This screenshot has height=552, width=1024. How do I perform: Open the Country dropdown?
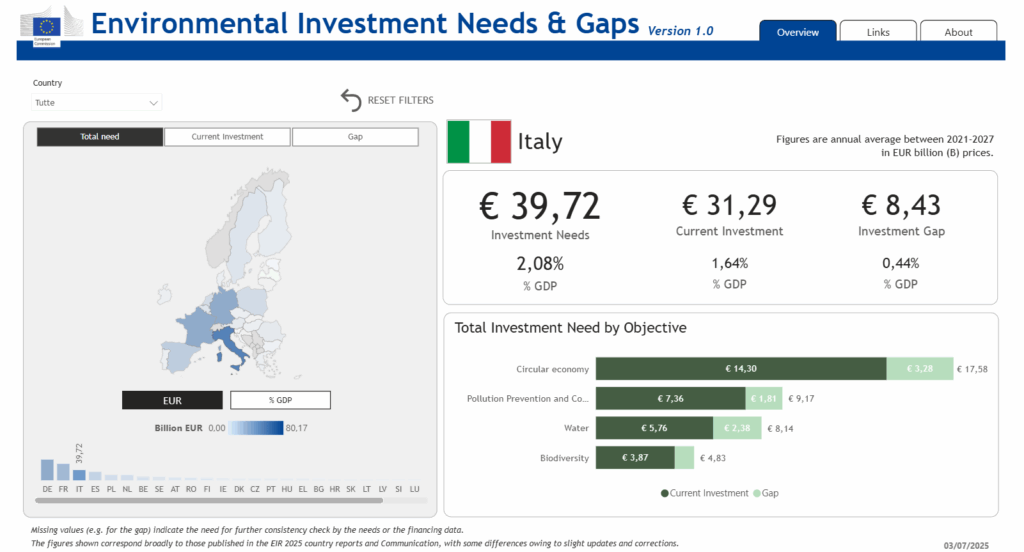96,102
